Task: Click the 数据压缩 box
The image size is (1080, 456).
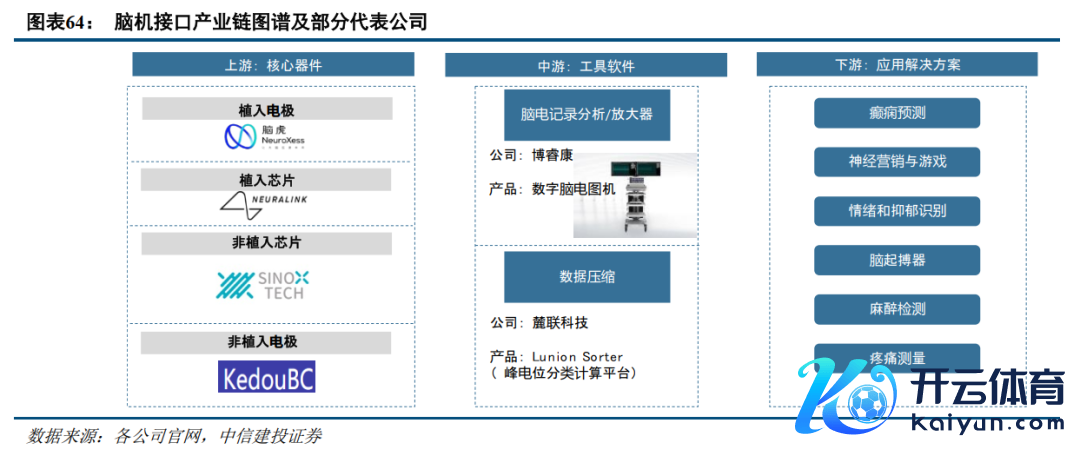Action: 586,277
